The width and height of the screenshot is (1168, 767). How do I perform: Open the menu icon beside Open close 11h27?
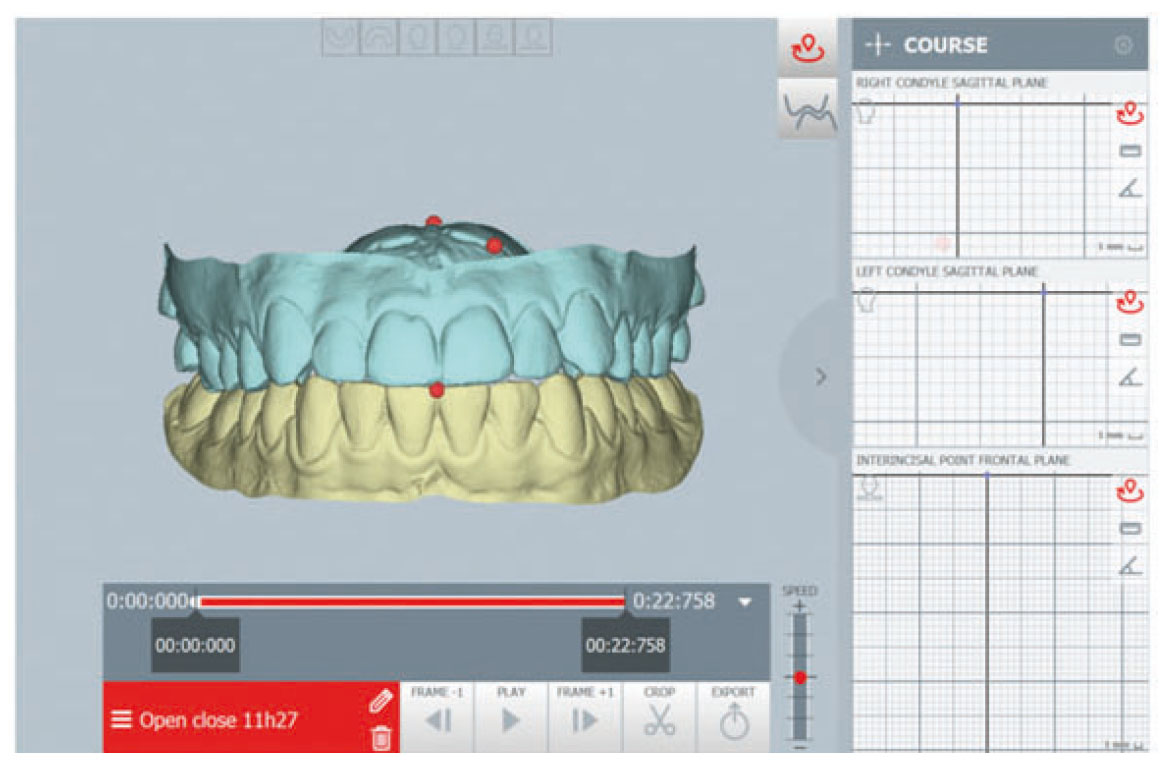click(x=121, y=720)
